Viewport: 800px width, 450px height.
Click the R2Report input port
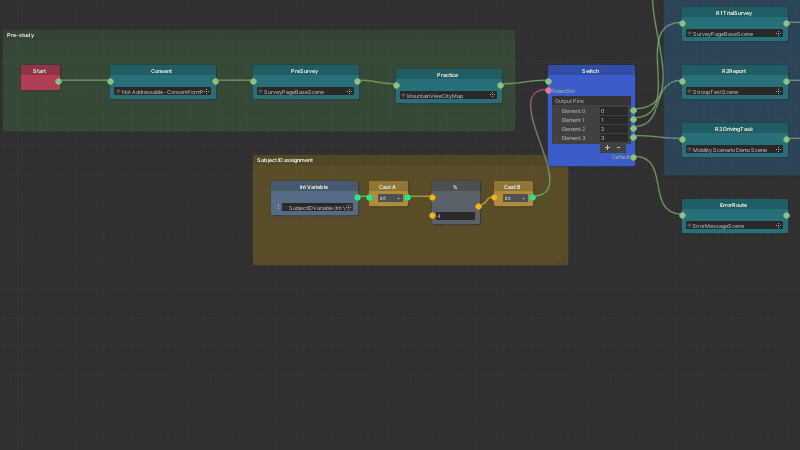pyautogui.click(x=683, y=81)
